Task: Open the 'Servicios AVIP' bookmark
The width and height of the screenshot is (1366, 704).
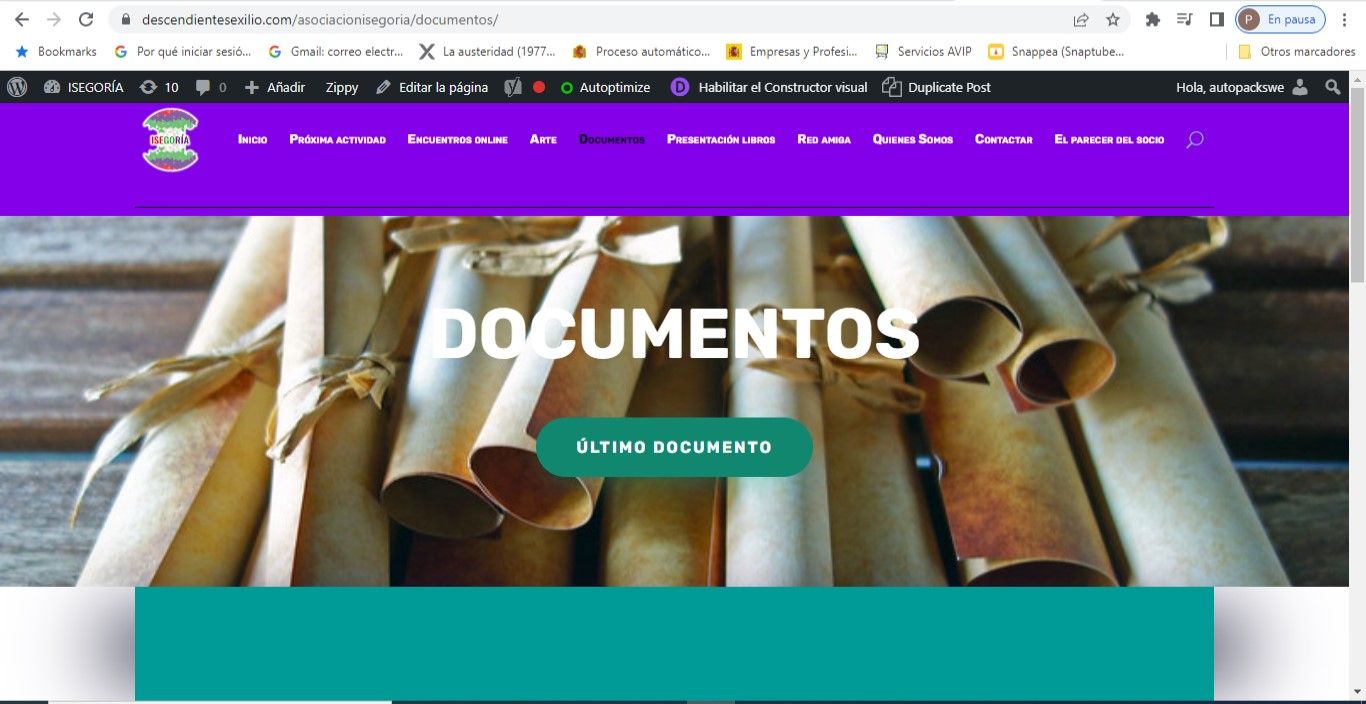Action: tap(923, 51)
